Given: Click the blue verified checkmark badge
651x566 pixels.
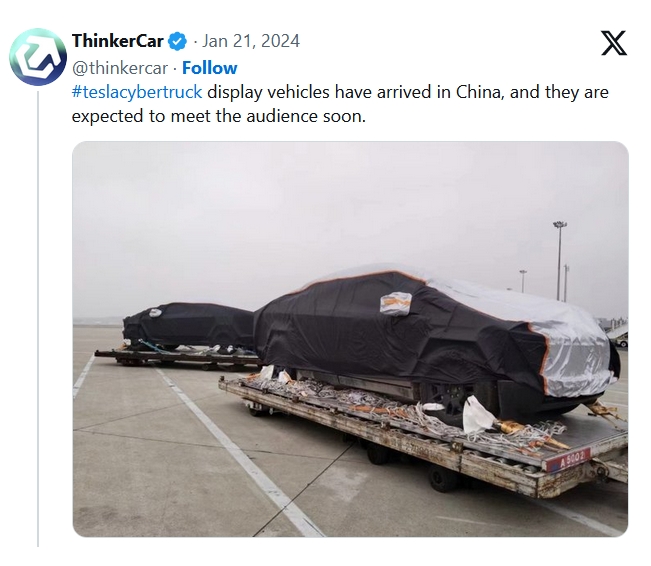Looking at the screenshot, I should [x=177, y=41].
